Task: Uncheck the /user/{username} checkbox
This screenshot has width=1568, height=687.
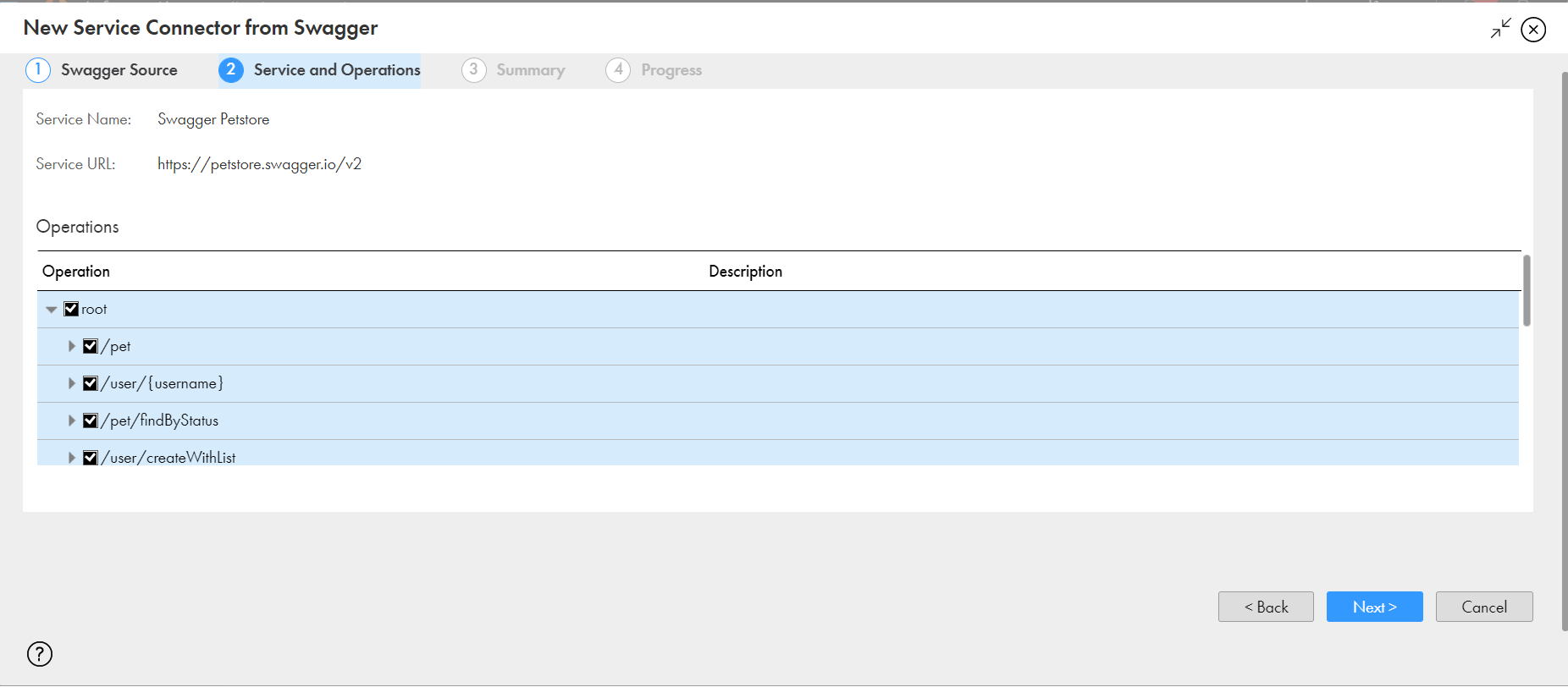Action: [91, 383]
